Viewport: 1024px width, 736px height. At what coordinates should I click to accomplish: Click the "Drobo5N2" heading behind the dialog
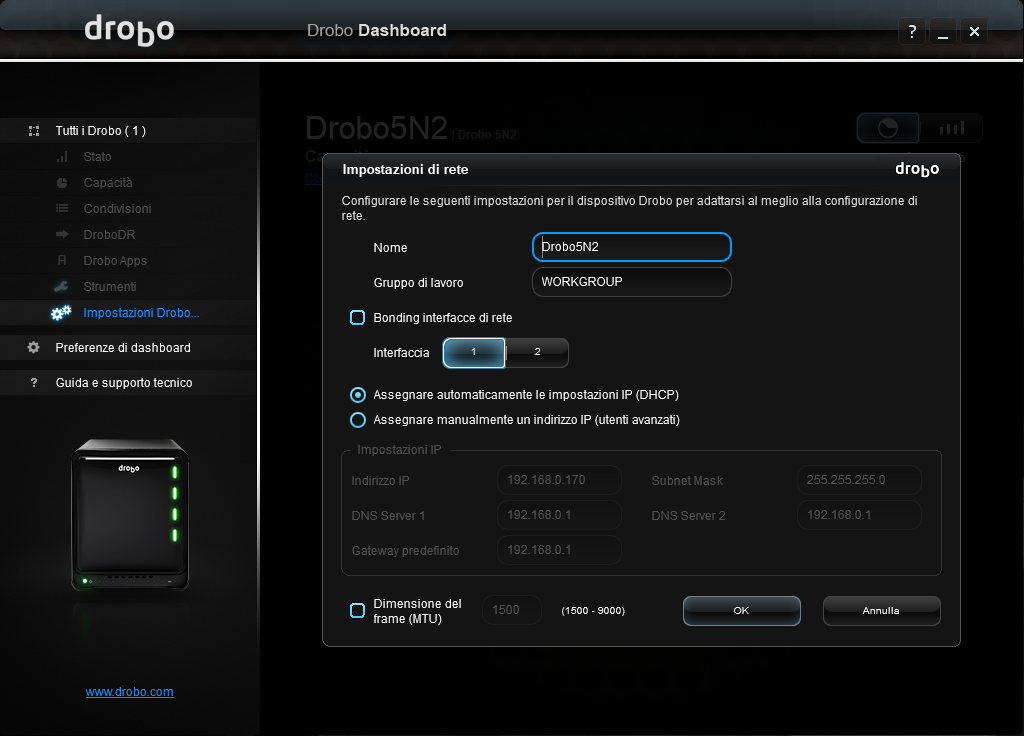[377, 128]
